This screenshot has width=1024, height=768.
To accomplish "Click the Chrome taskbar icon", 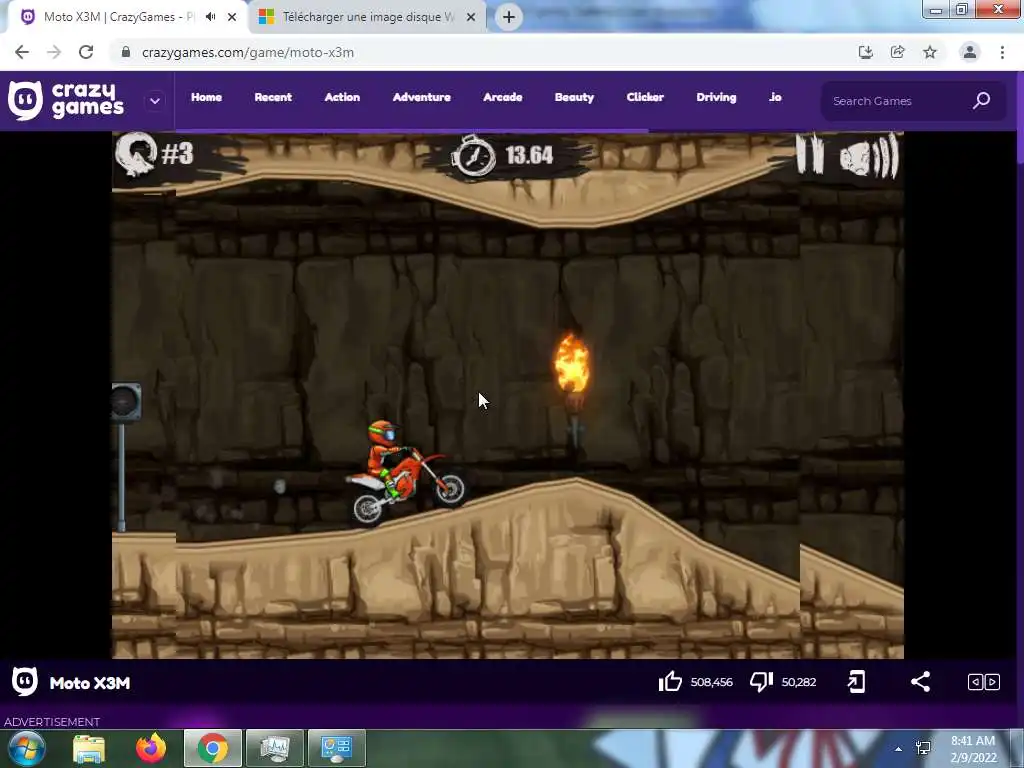I will [213, 748].
